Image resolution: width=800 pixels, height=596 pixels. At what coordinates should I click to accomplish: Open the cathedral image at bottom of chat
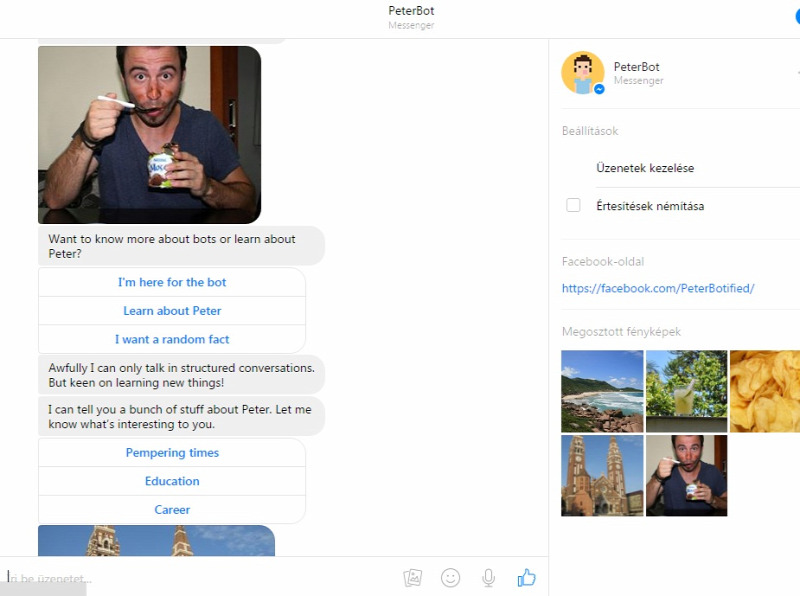156,541
